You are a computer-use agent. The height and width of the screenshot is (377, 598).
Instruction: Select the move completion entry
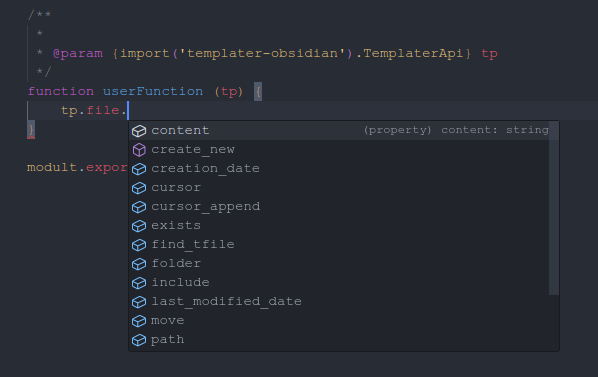(x=339, y=321)
